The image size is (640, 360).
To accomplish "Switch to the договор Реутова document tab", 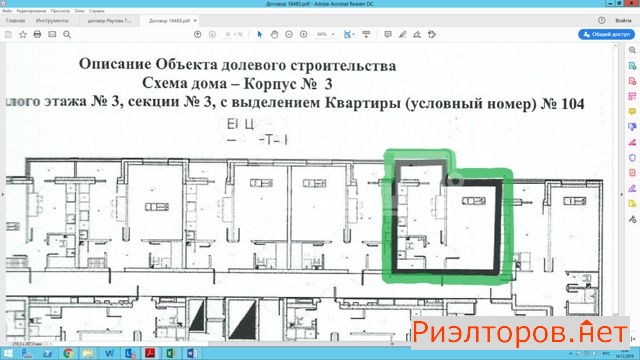I will [109, 20].
